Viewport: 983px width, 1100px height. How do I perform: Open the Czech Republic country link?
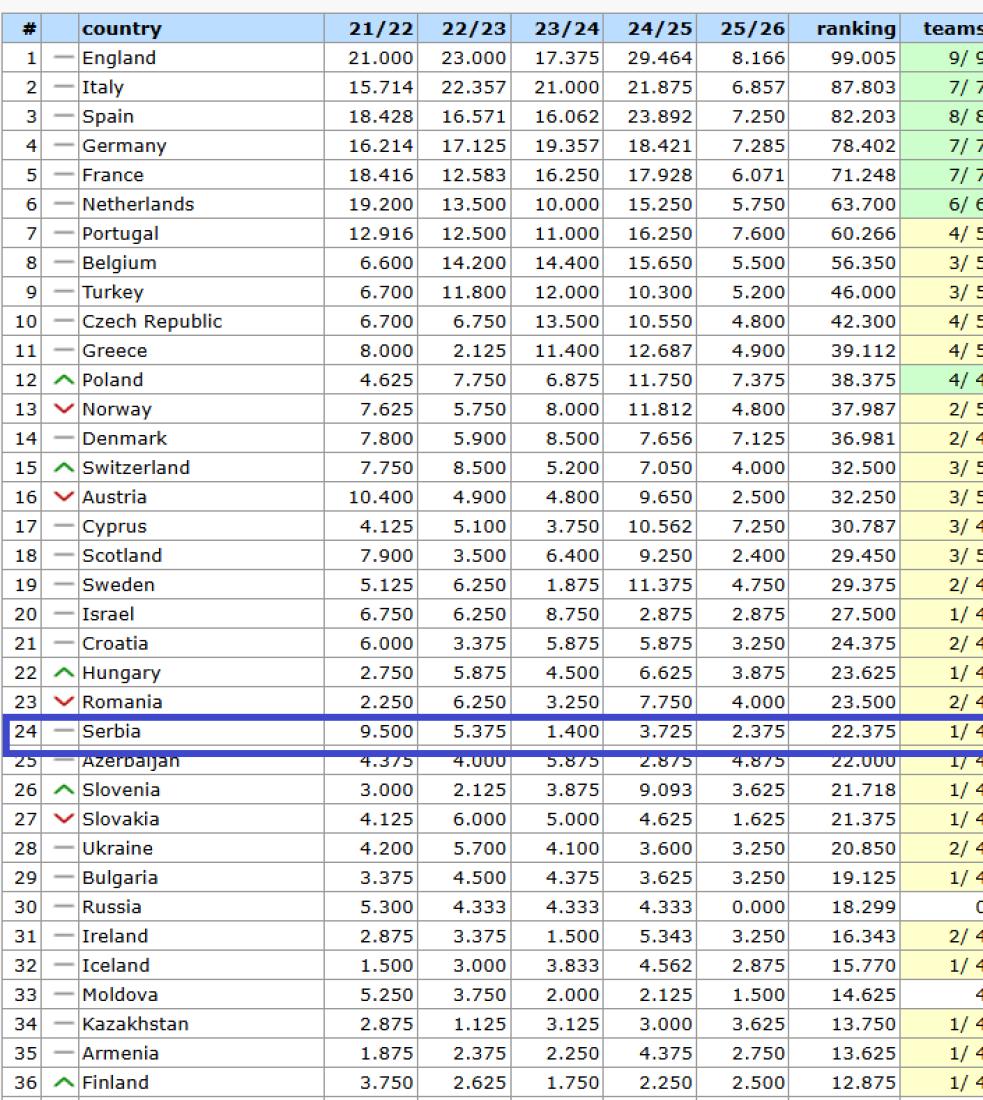[x=152, y=321]
